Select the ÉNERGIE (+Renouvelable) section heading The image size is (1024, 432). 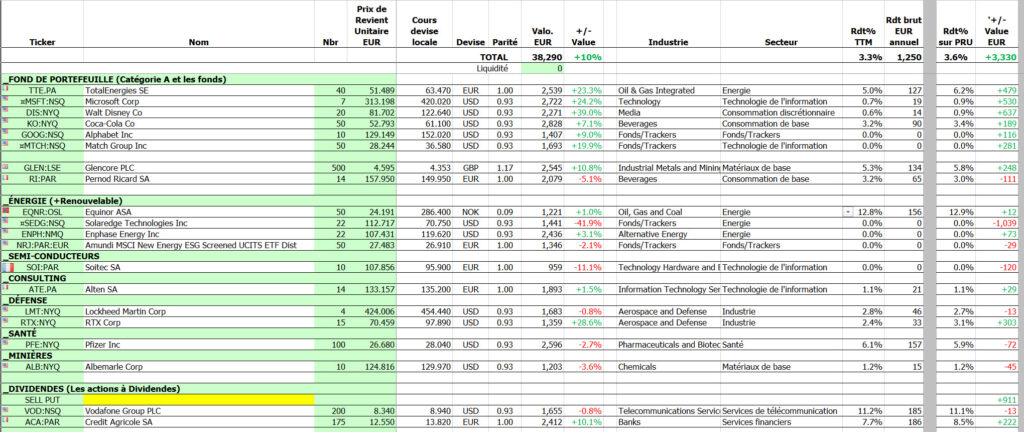point(62,201)
